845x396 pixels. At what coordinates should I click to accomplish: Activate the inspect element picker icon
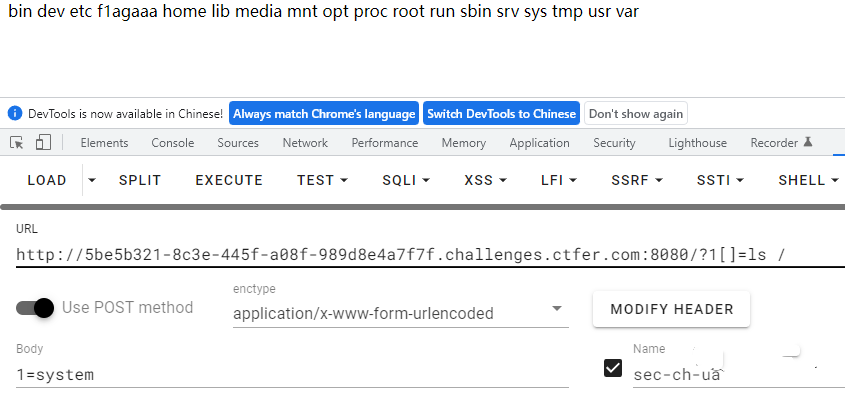click(x=17, y=143)
